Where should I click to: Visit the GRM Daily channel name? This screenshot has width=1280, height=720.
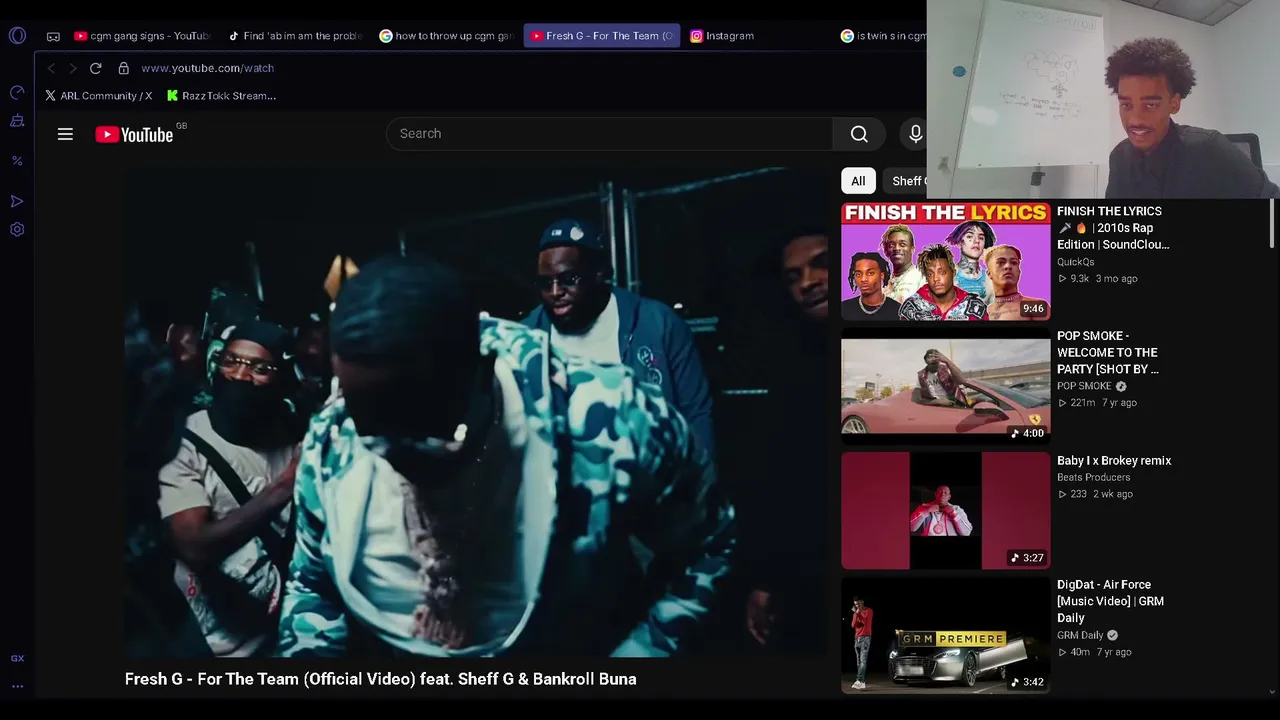pos(1080,635)
